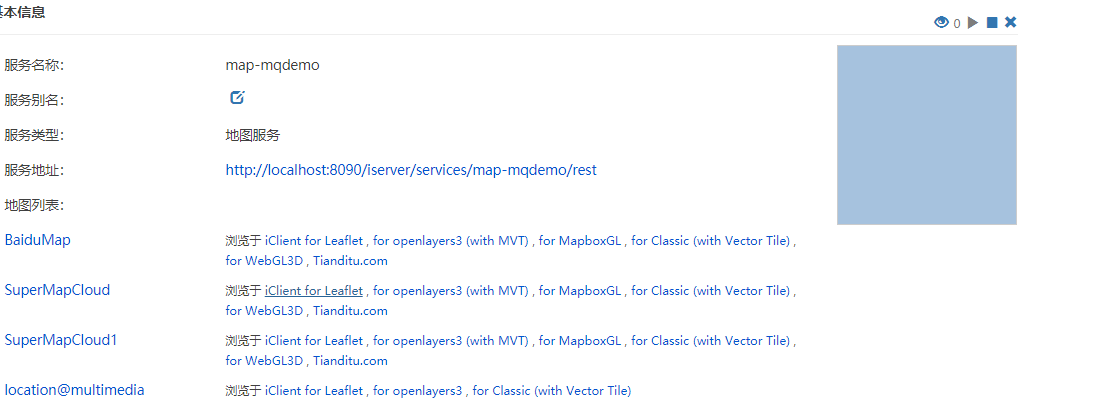Browse SuperMapCloud1 for Classic (with Vector Tile)
This screenshot has width=1109, height=414.
tap(711, 340)
